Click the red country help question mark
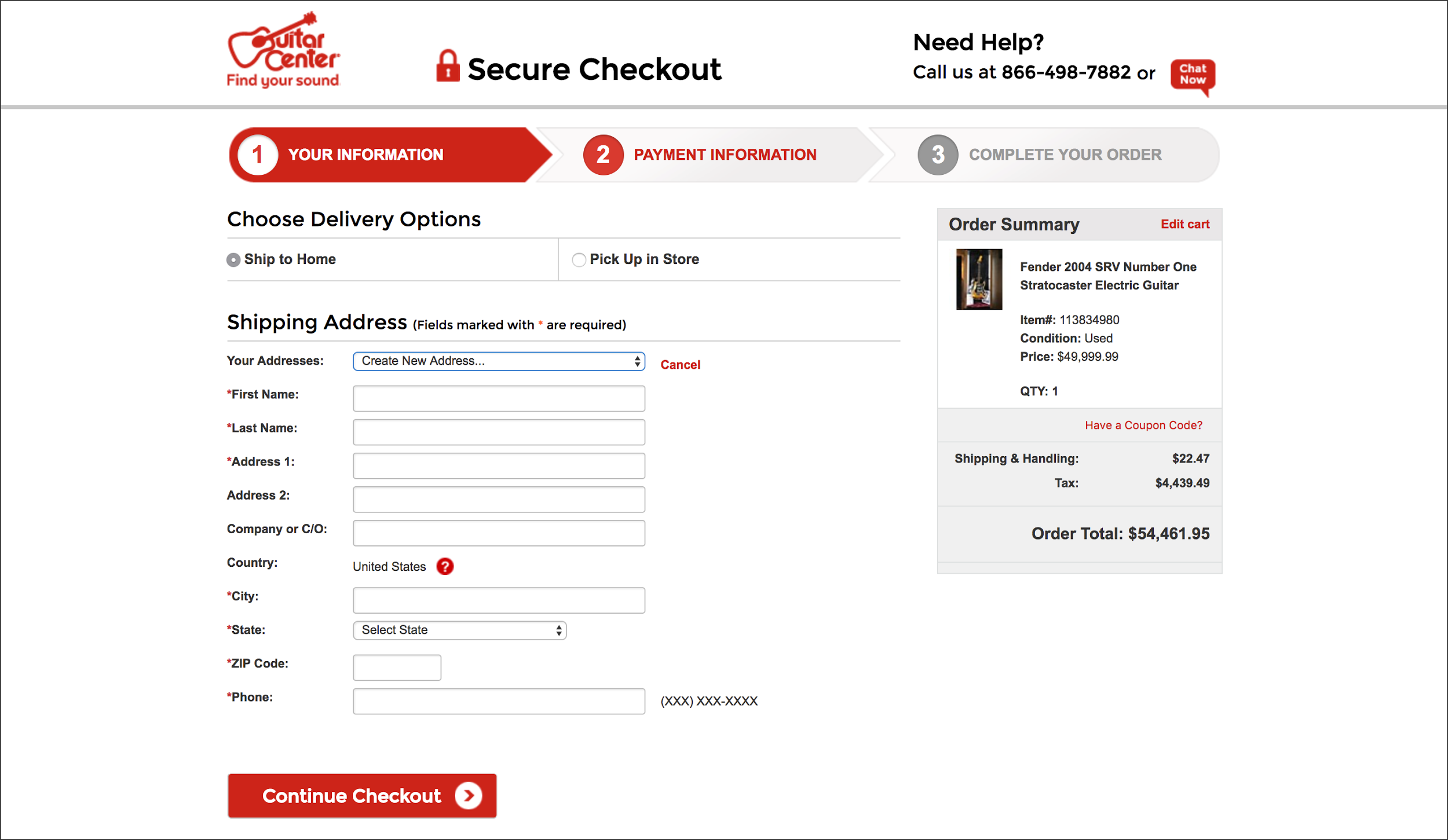Image resolution: width=1448 pixels, height=840 pixels. [445, 566]
